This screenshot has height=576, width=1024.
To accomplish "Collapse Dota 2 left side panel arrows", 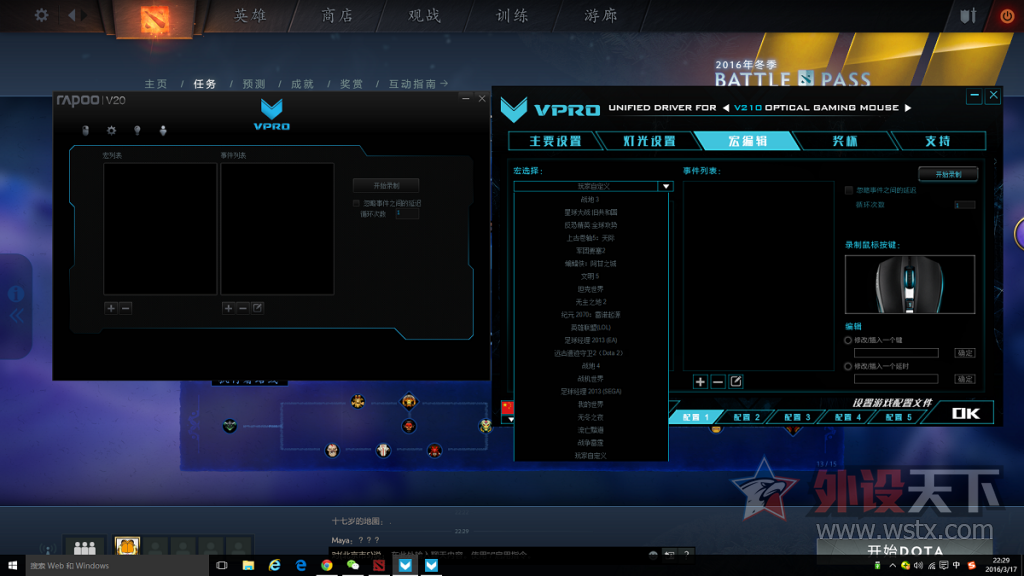I will 17,316.
